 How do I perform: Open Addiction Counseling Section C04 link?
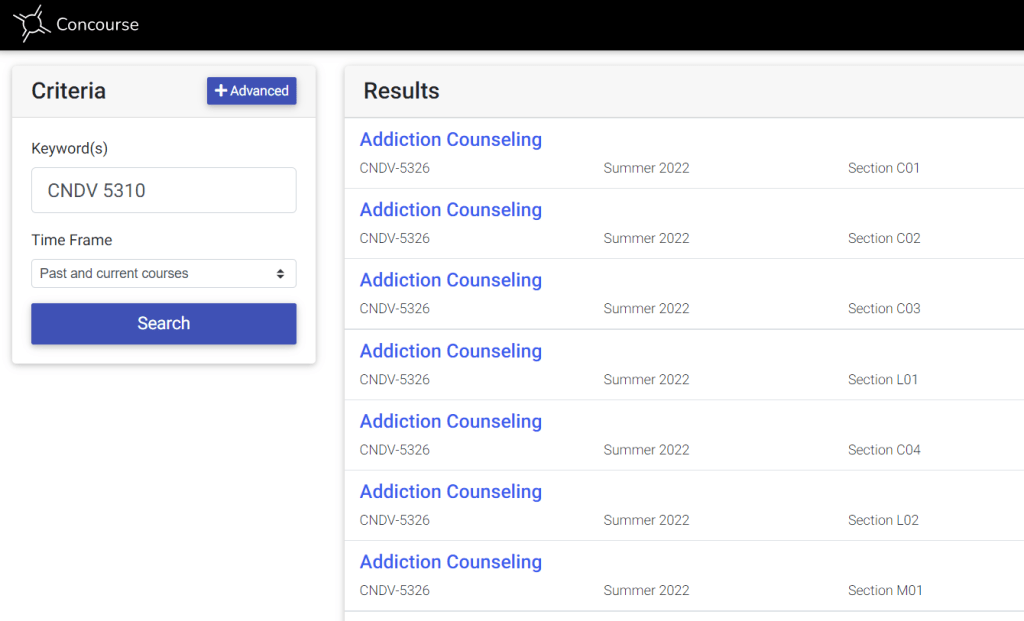(x=451, y=421)
